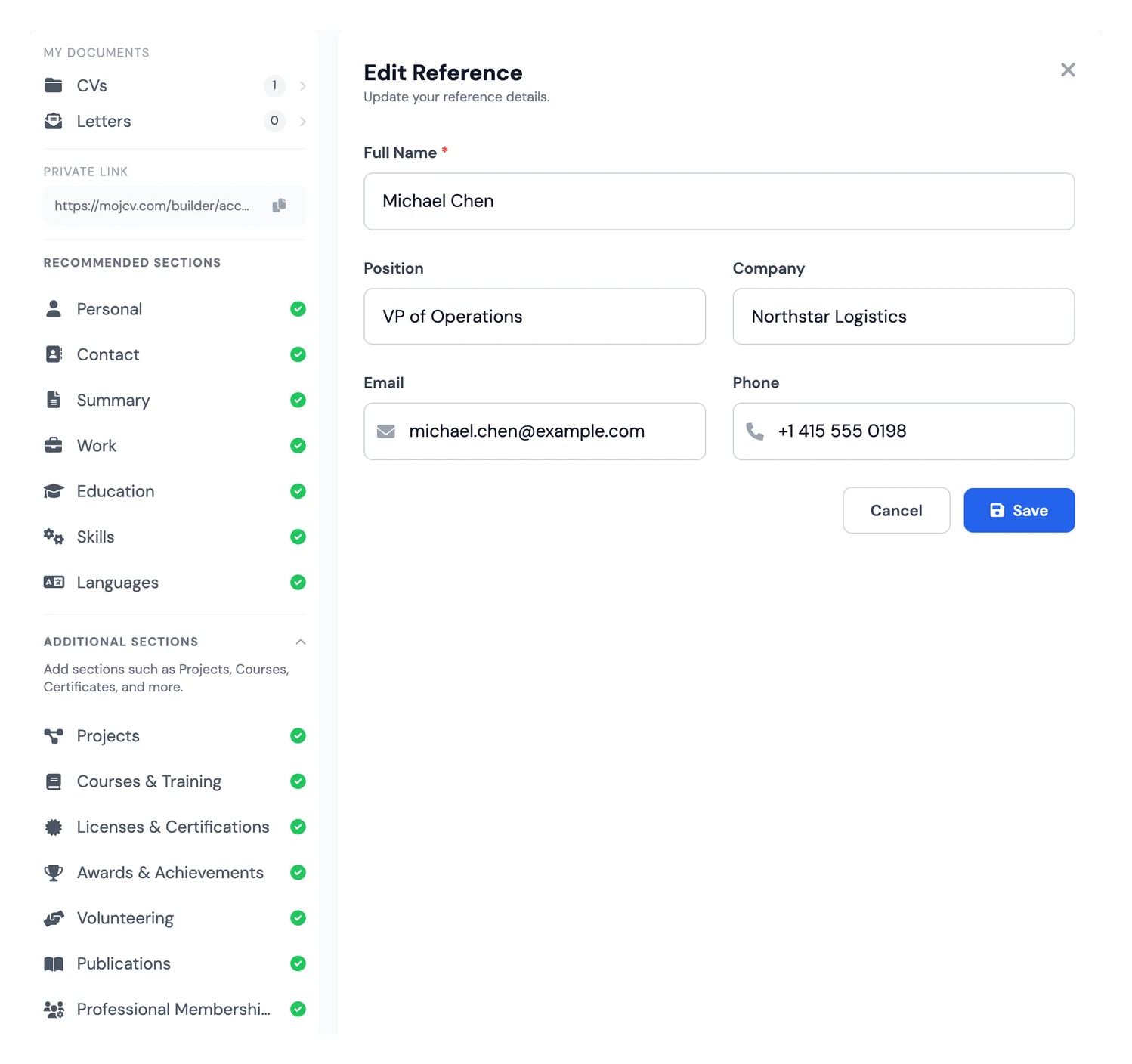Click the Education graduation cap icon

tap(54, 491)
